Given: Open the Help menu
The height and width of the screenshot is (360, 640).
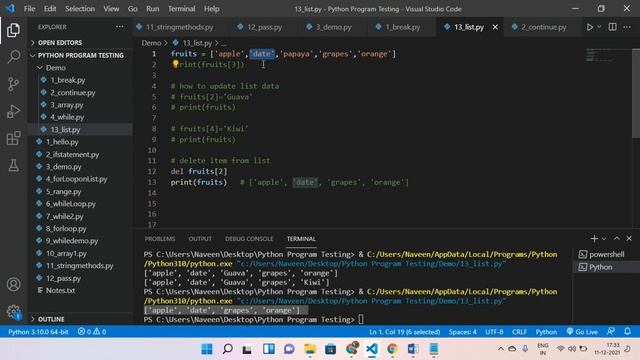Looking at the screenshot, I should [x=211, y=9].
